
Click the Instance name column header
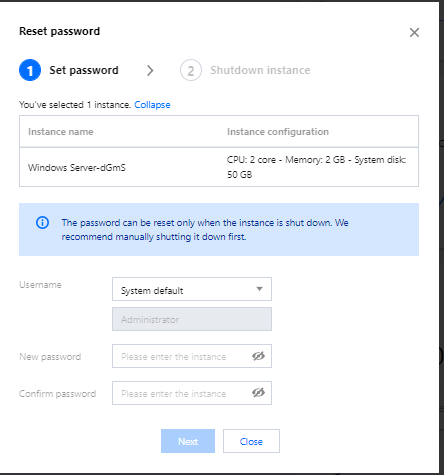(61, 132)
